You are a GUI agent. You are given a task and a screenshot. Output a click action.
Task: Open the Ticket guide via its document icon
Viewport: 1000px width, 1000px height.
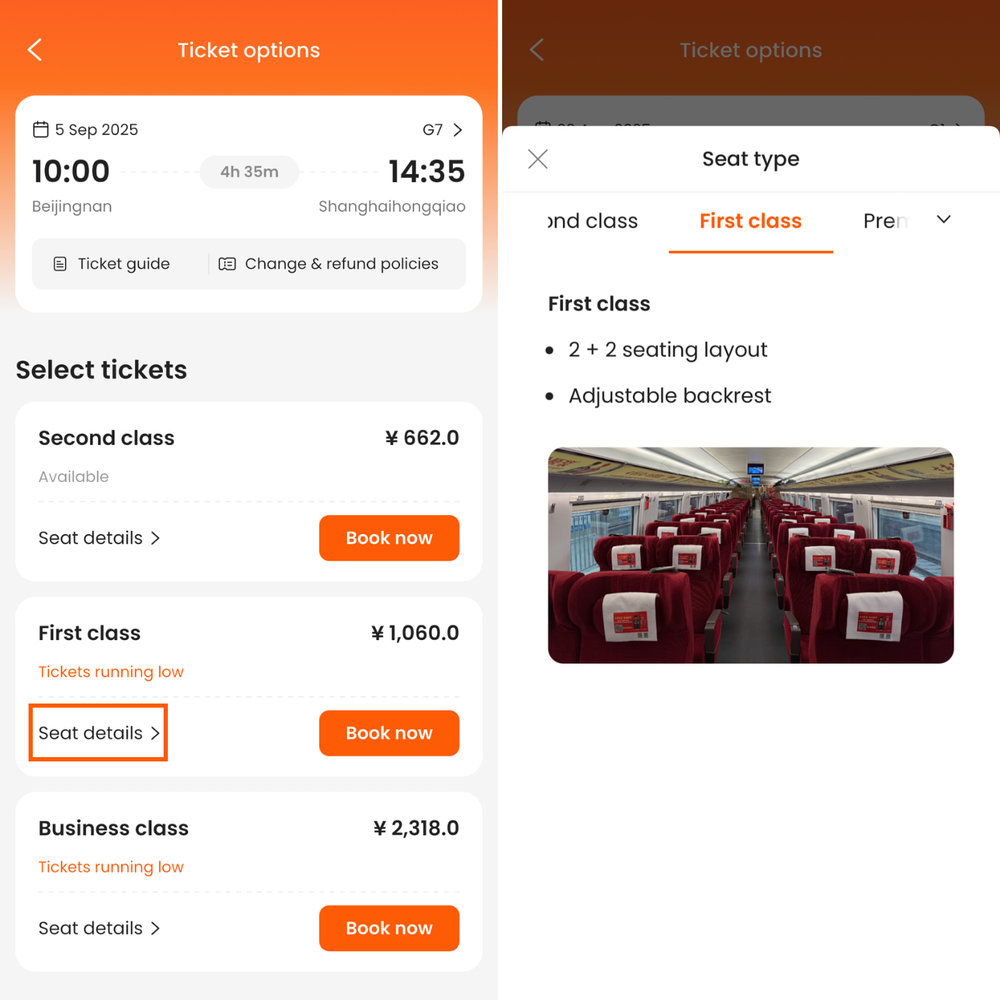click(60, 263)
